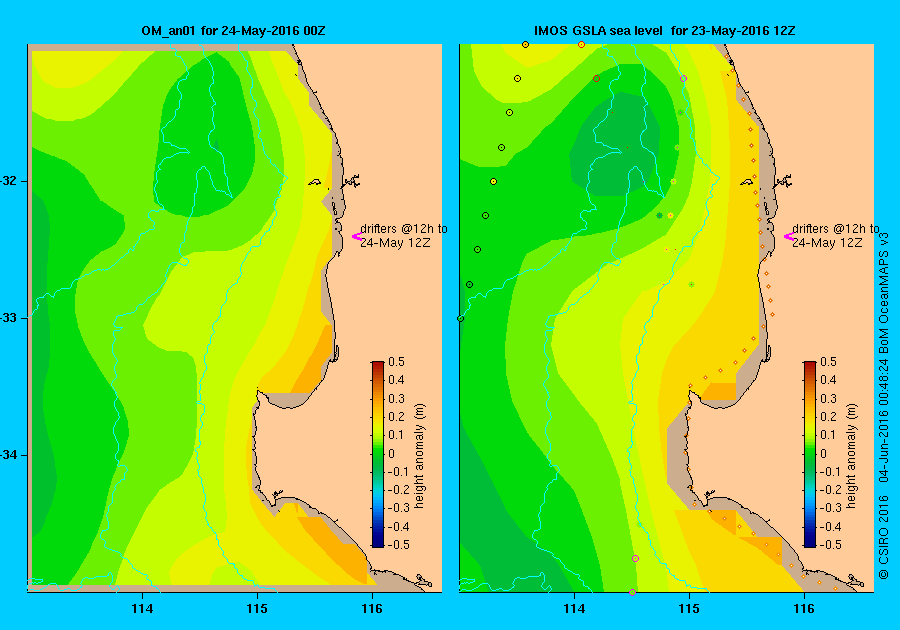This screenshot has height=630, width=900.
Task: Click the 0 value on OM_an01 colorbar
Action: click(x=392, y=453)
